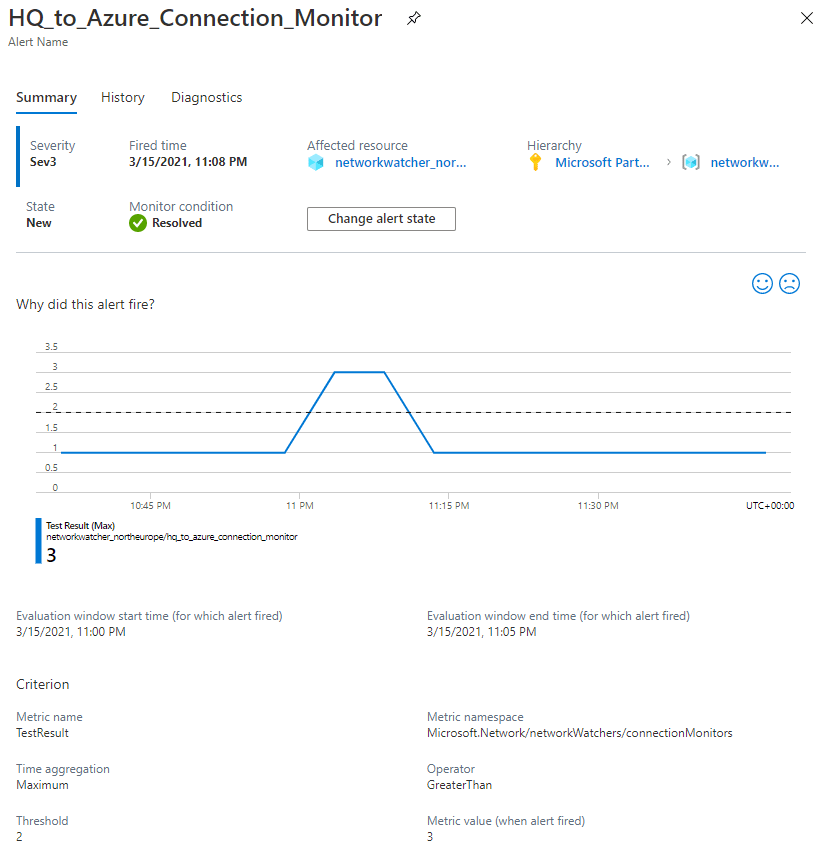The image size is (822, 861).
Task: Open the networkwatcher_nor... affected resource link
Action: click(400, 162)
